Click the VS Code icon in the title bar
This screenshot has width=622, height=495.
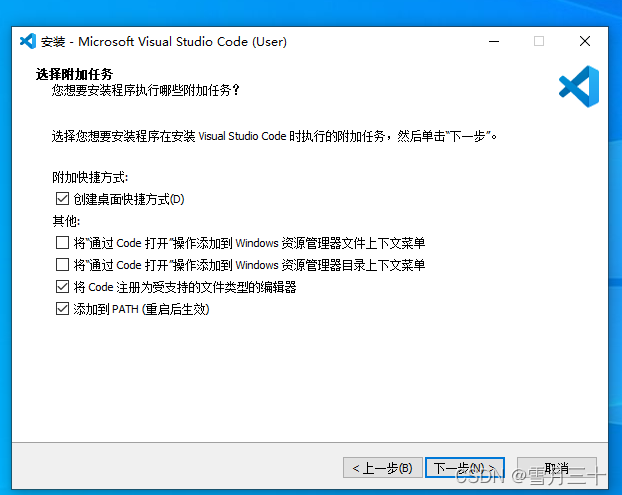click(28, 41)
